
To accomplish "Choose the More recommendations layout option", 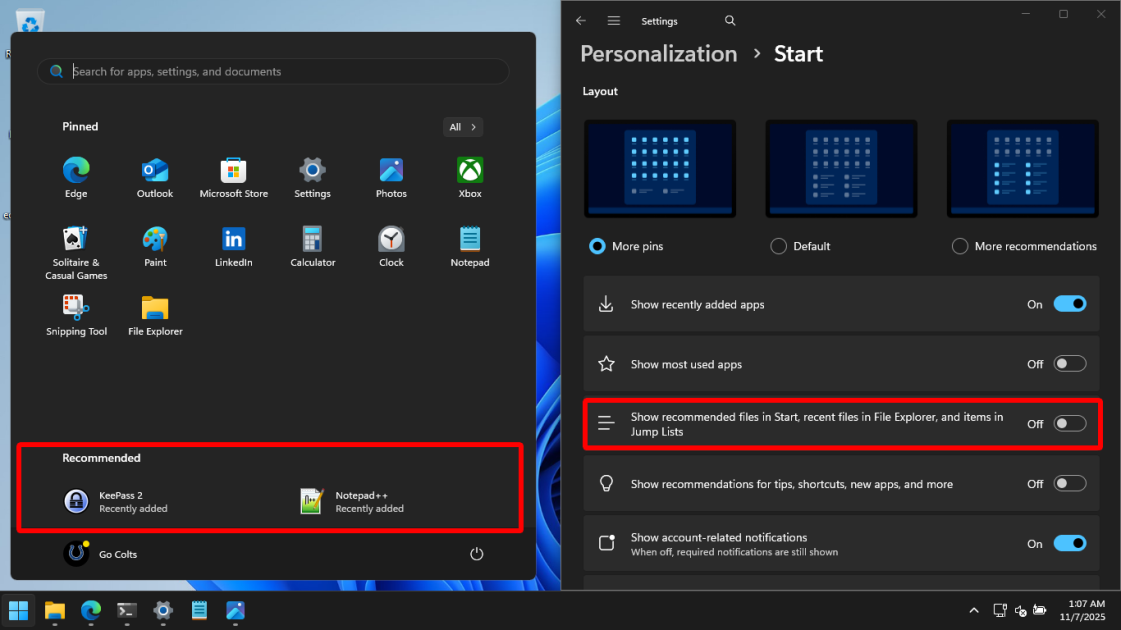I will (x=959, y=246).
